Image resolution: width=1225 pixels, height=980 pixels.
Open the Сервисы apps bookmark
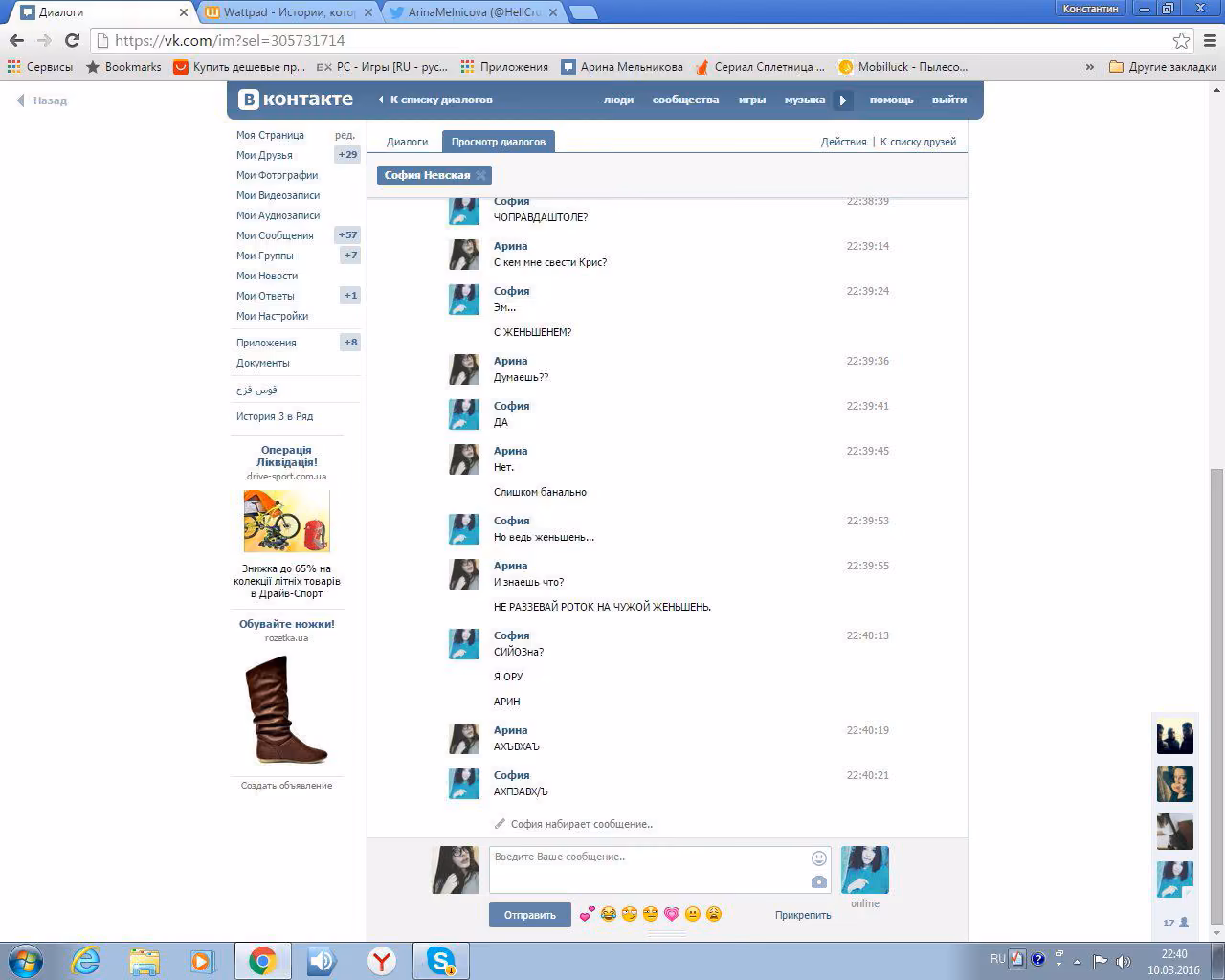coord(39,67)
